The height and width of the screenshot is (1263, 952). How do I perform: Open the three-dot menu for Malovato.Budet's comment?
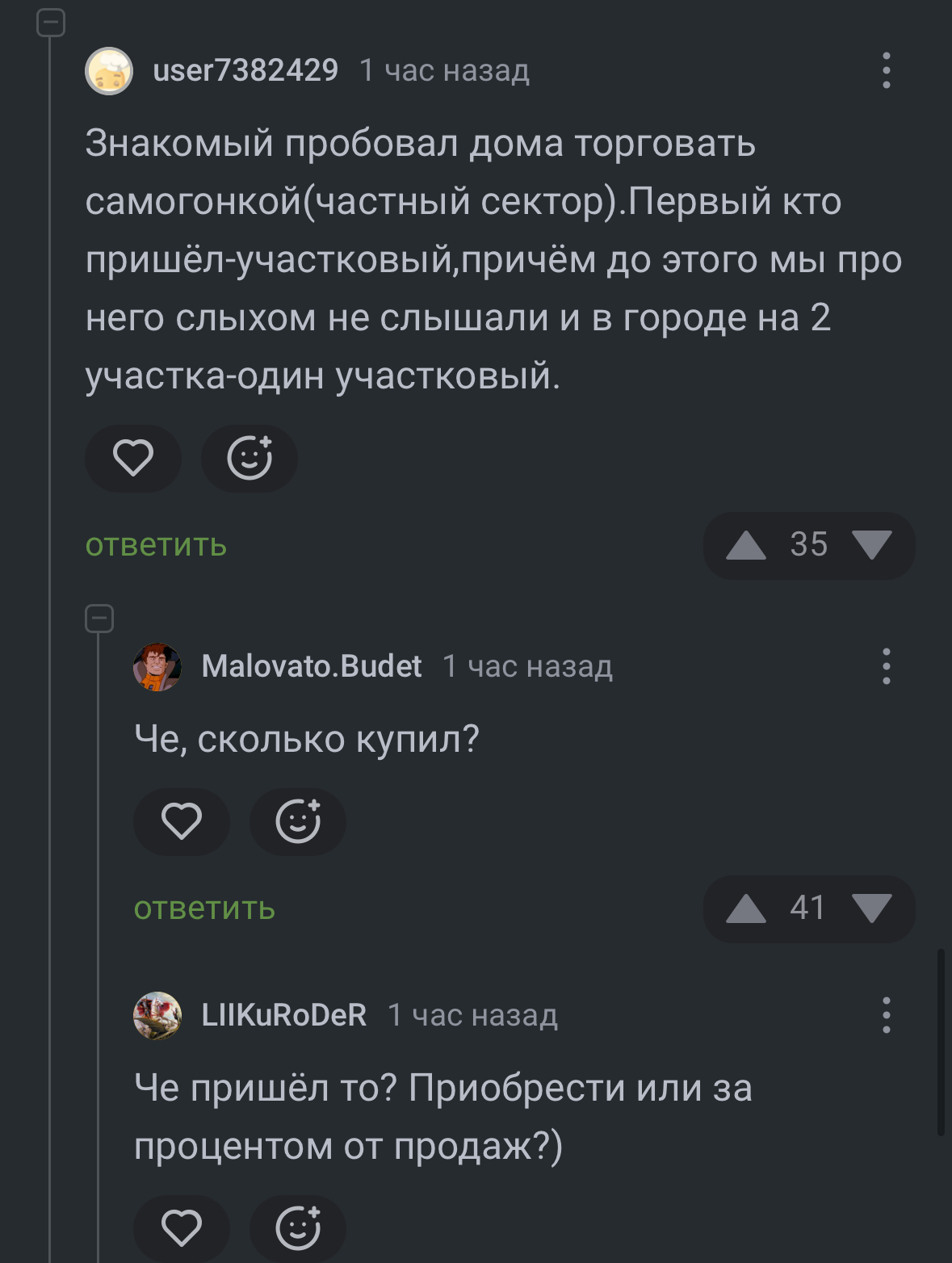[x=886, y=666]
